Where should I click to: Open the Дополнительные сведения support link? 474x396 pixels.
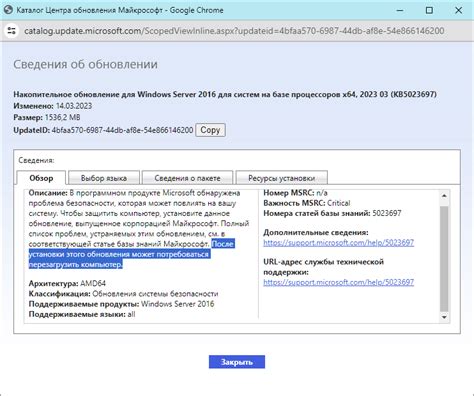pos(339,243)
